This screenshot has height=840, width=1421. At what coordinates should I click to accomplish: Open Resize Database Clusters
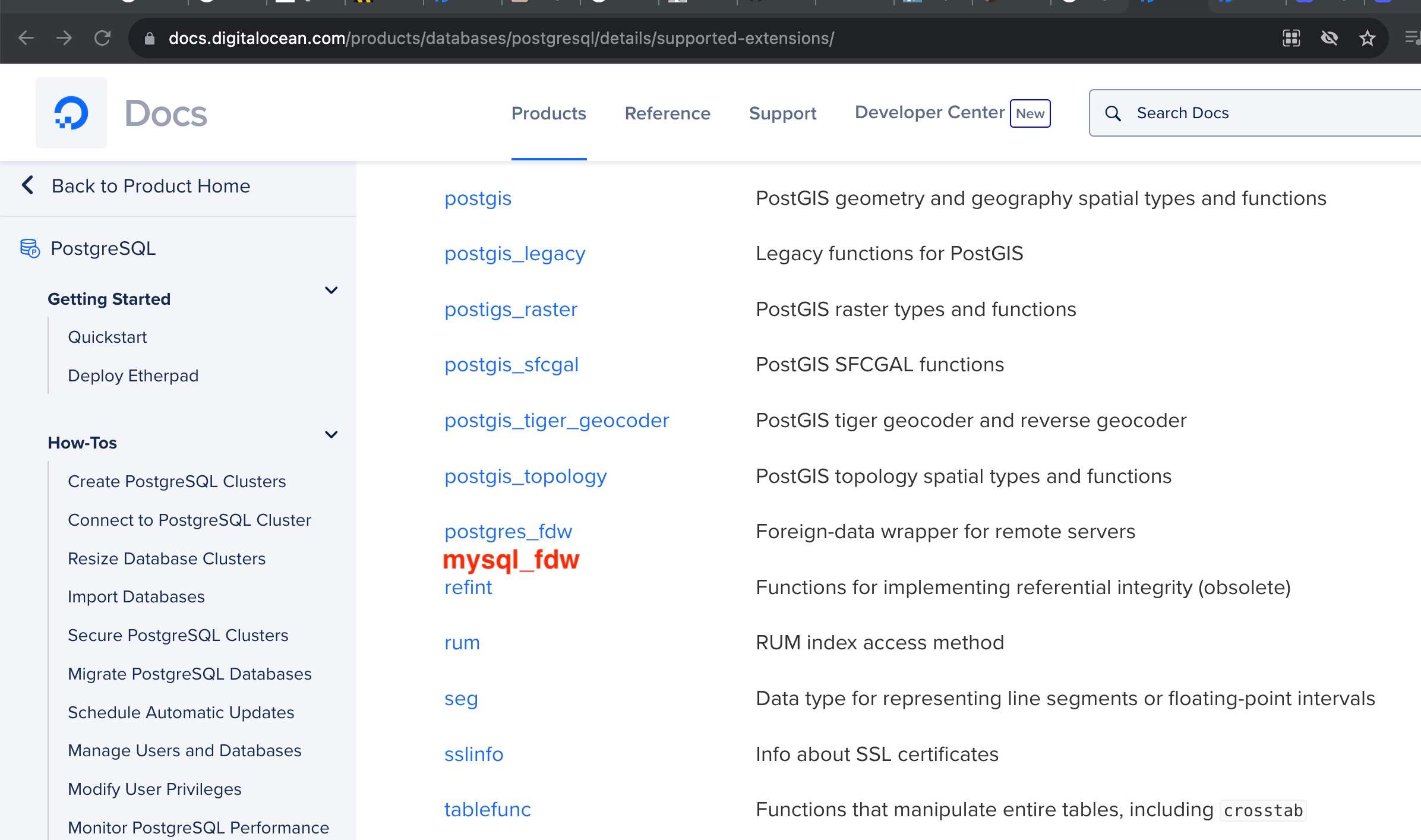click(x=167, y=559)
